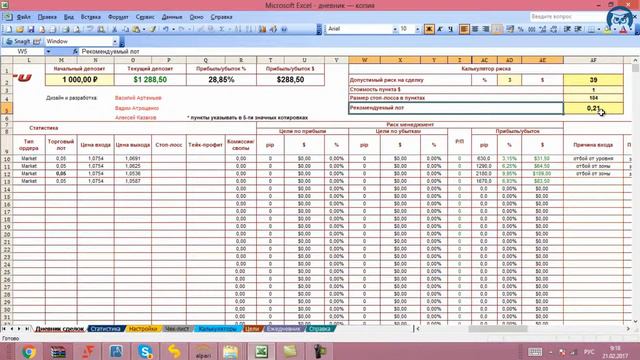The image size is (640, 360).
Task: Open Skype from the taskbar
Action: (145, 351)
